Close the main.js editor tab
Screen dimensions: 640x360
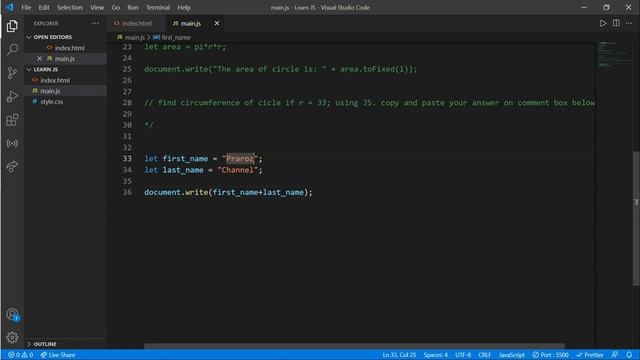click(217, 23)
